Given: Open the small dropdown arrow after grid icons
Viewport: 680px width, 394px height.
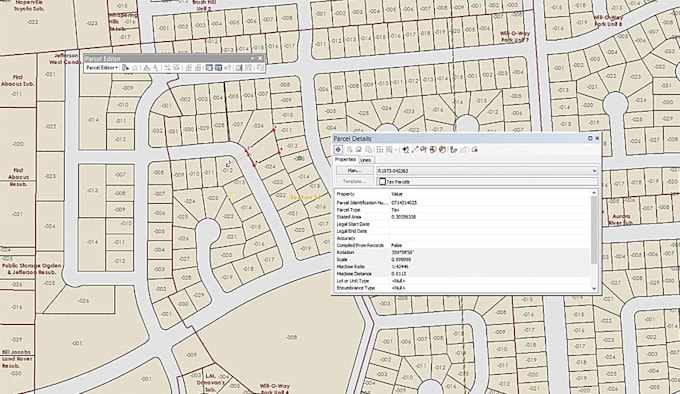Looking at the screenshot, I should pos(396,150).
